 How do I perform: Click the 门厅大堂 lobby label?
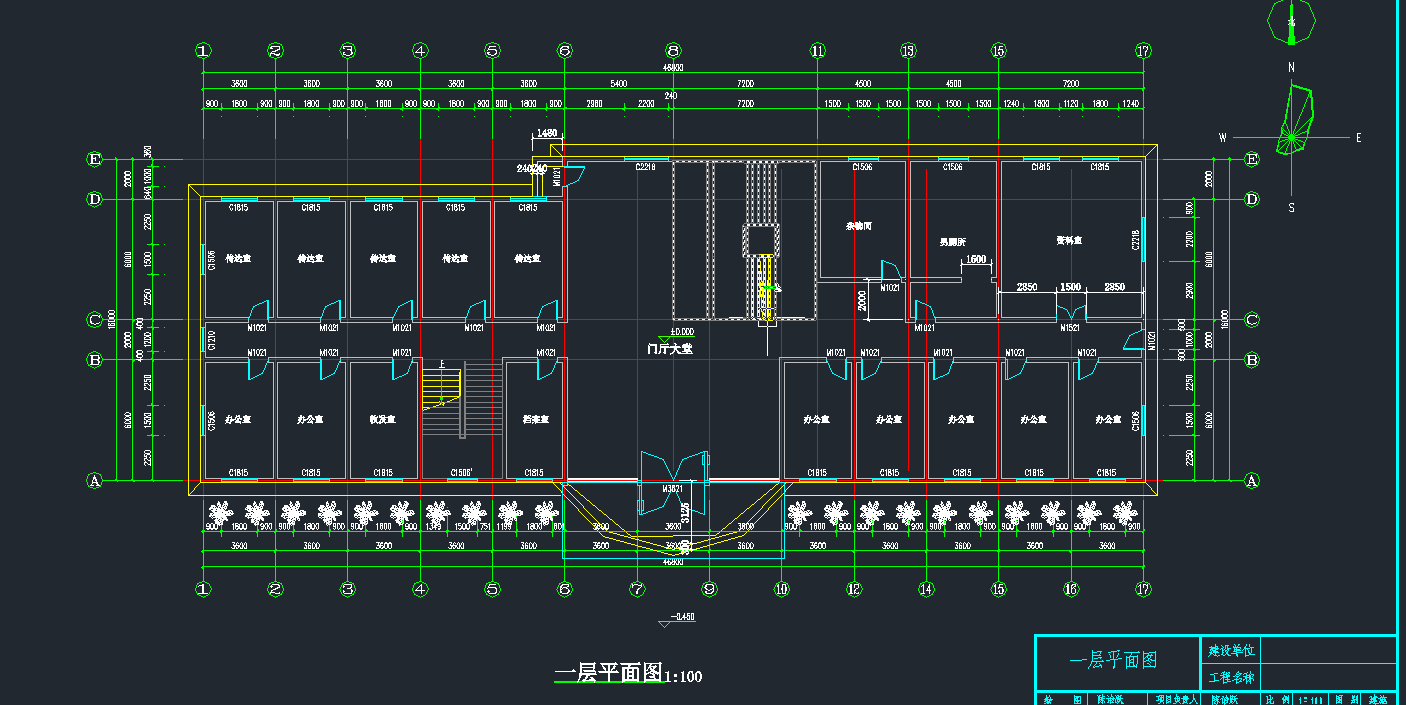(x=670, y=350)
